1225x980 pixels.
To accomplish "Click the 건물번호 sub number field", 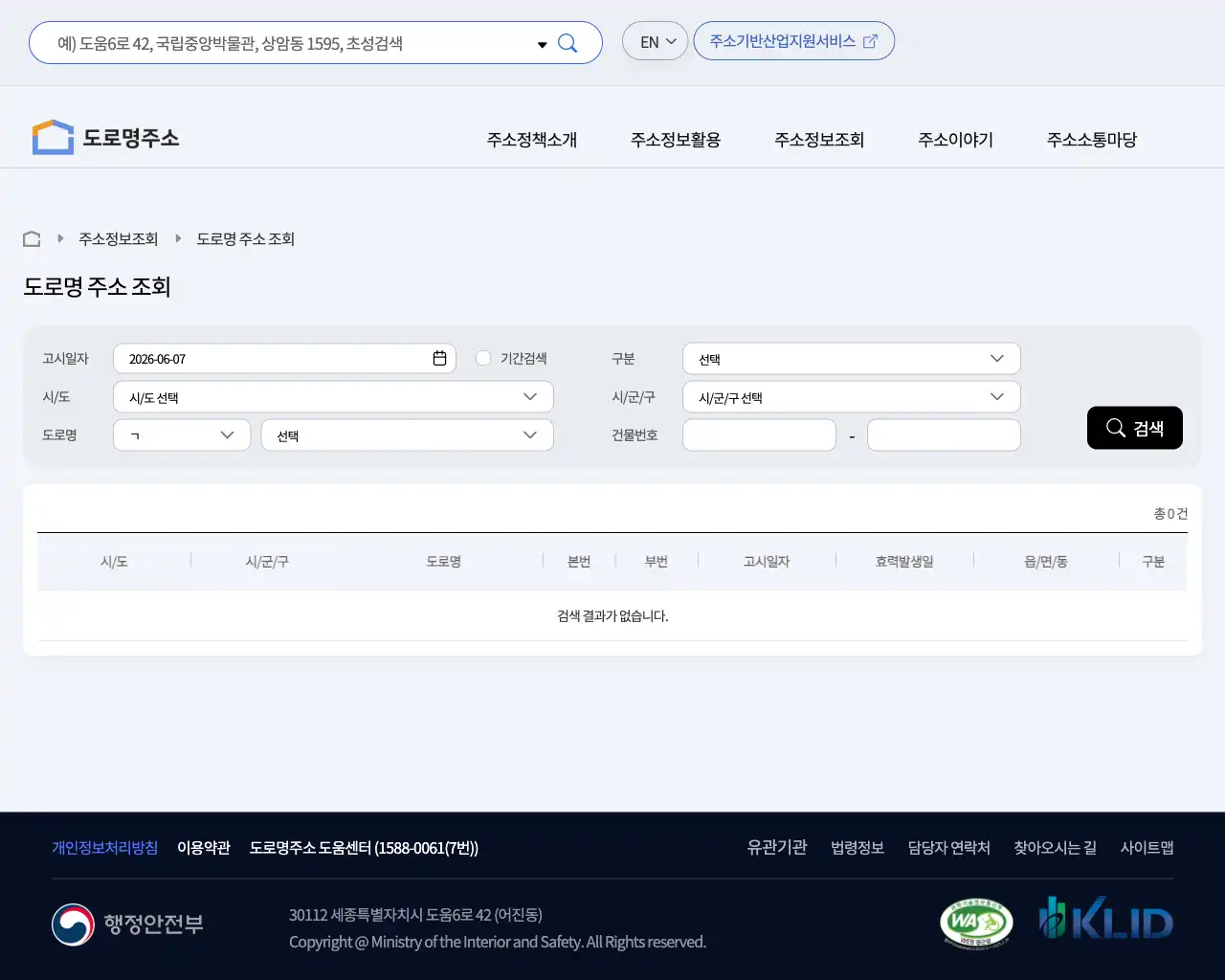I will coord(944,434).
